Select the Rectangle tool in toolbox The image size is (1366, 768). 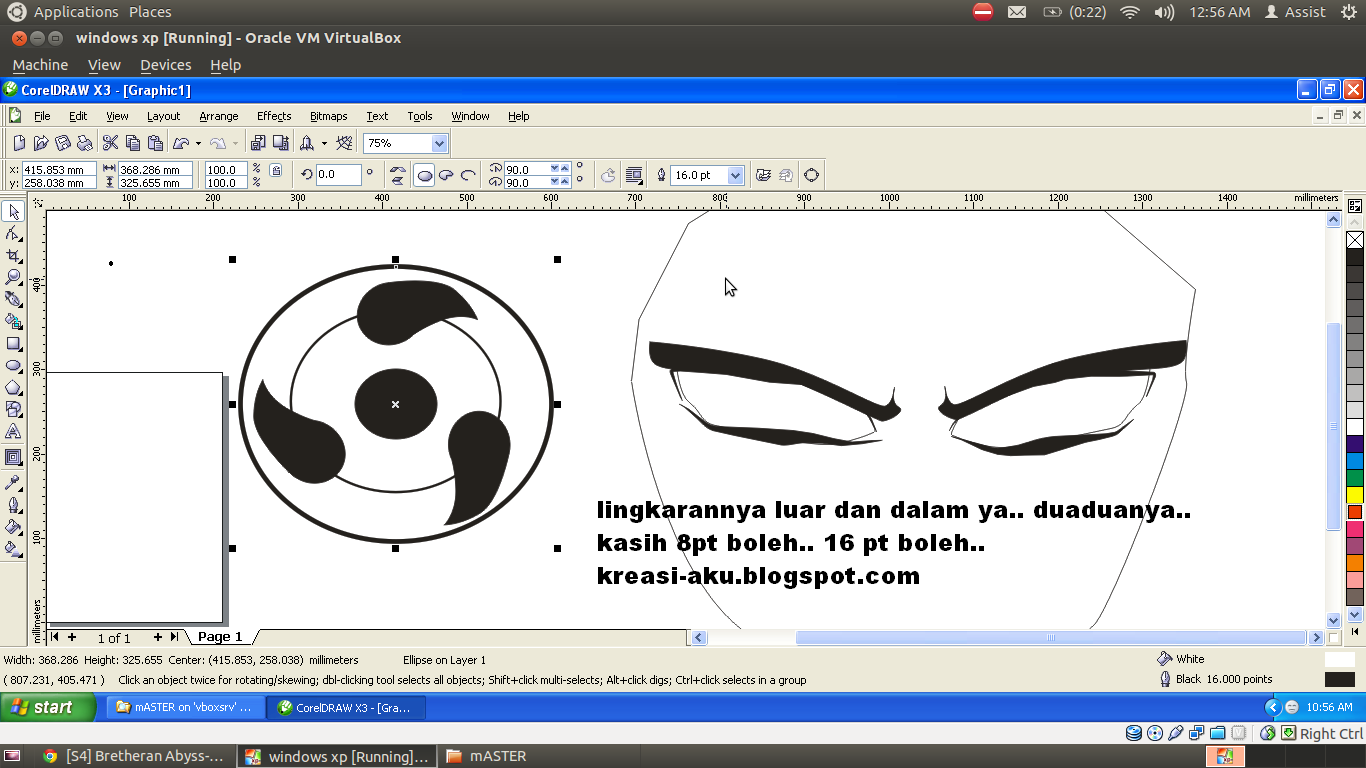click(14, 343)
